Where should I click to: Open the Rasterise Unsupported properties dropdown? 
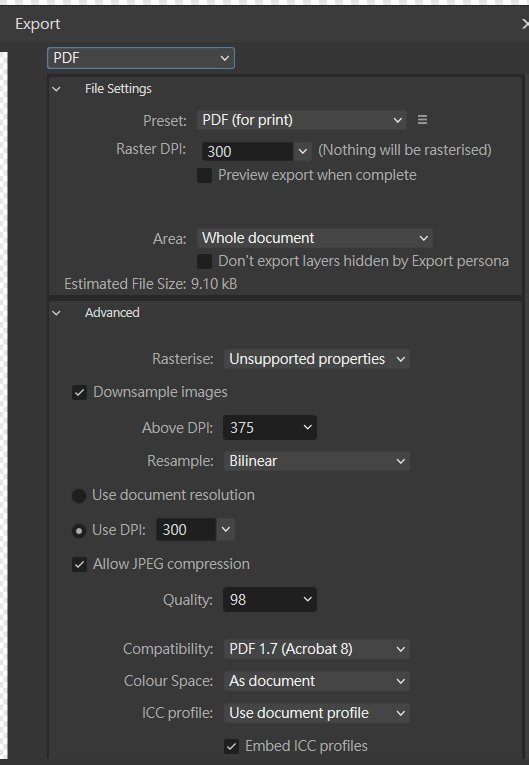316,359
